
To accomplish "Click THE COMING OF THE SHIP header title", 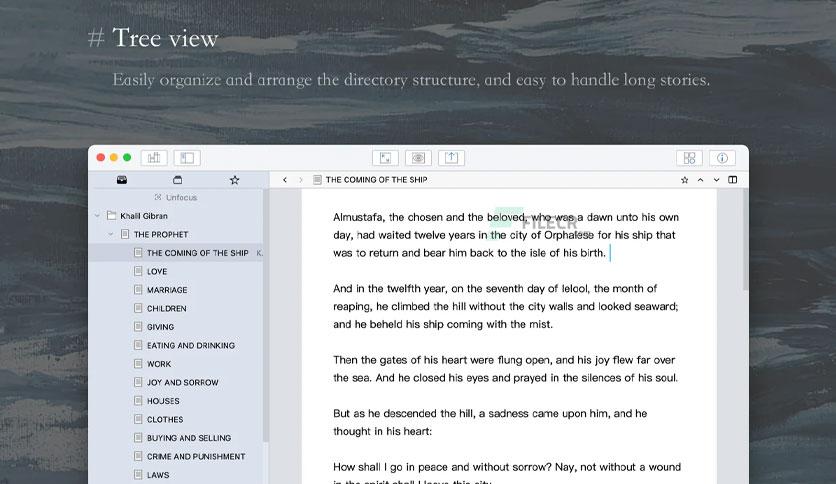I will pyautogui.click(x=376, y=180).
